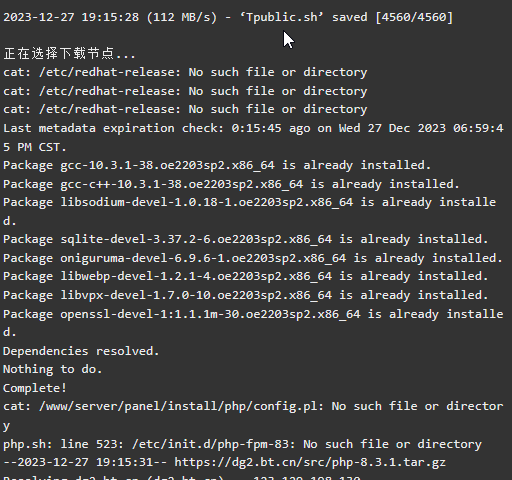
Task: Click the libvpx-devel package line
Action: click(246, 295)
